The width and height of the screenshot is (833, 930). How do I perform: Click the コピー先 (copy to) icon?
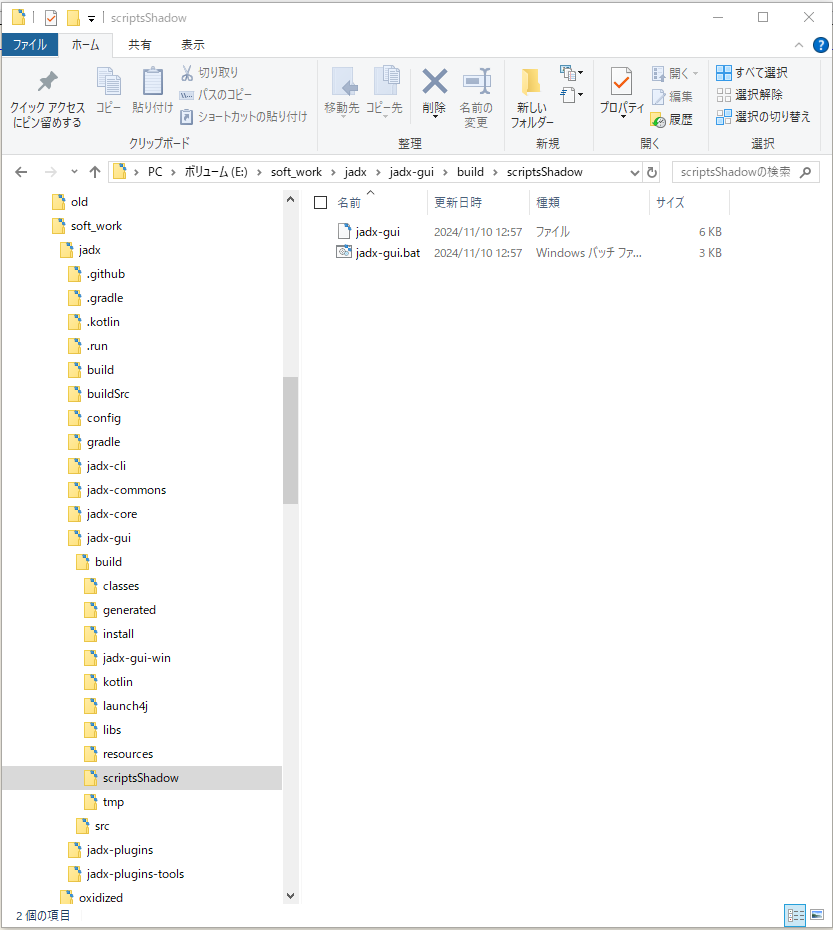coord(386,80)
